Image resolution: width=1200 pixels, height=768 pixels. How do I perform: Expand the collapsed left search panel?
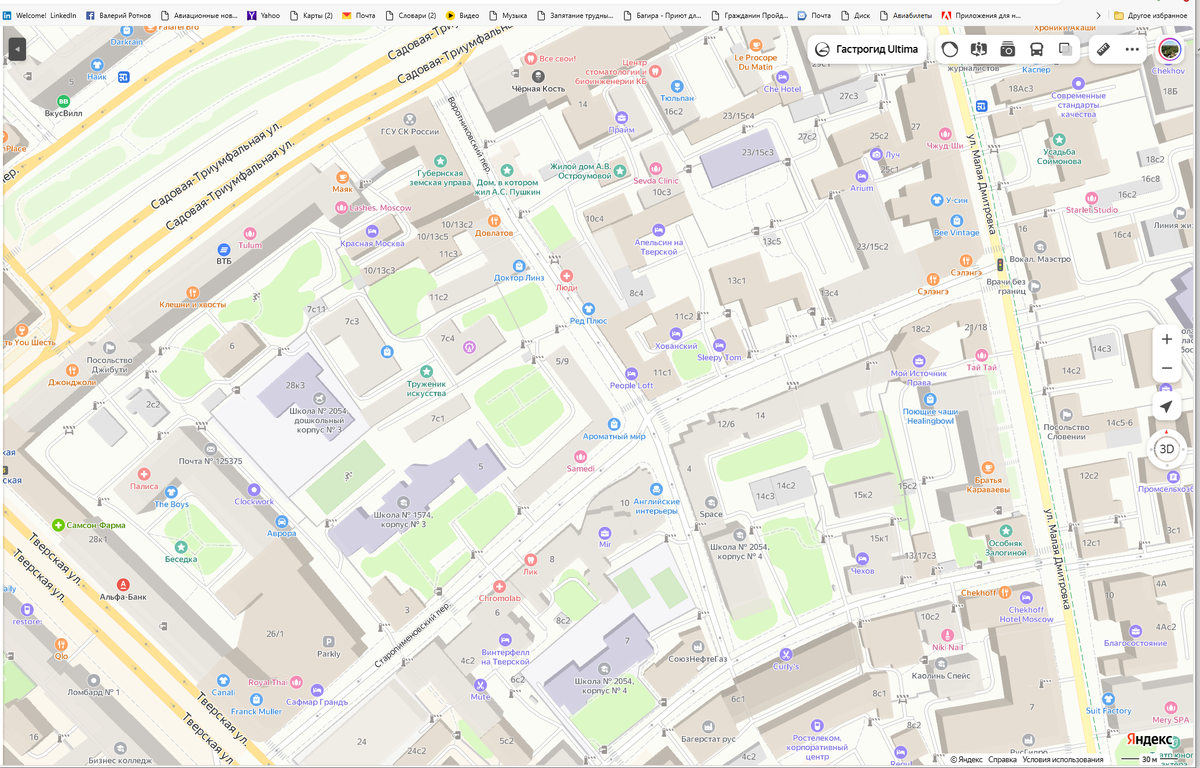[17, 49]
